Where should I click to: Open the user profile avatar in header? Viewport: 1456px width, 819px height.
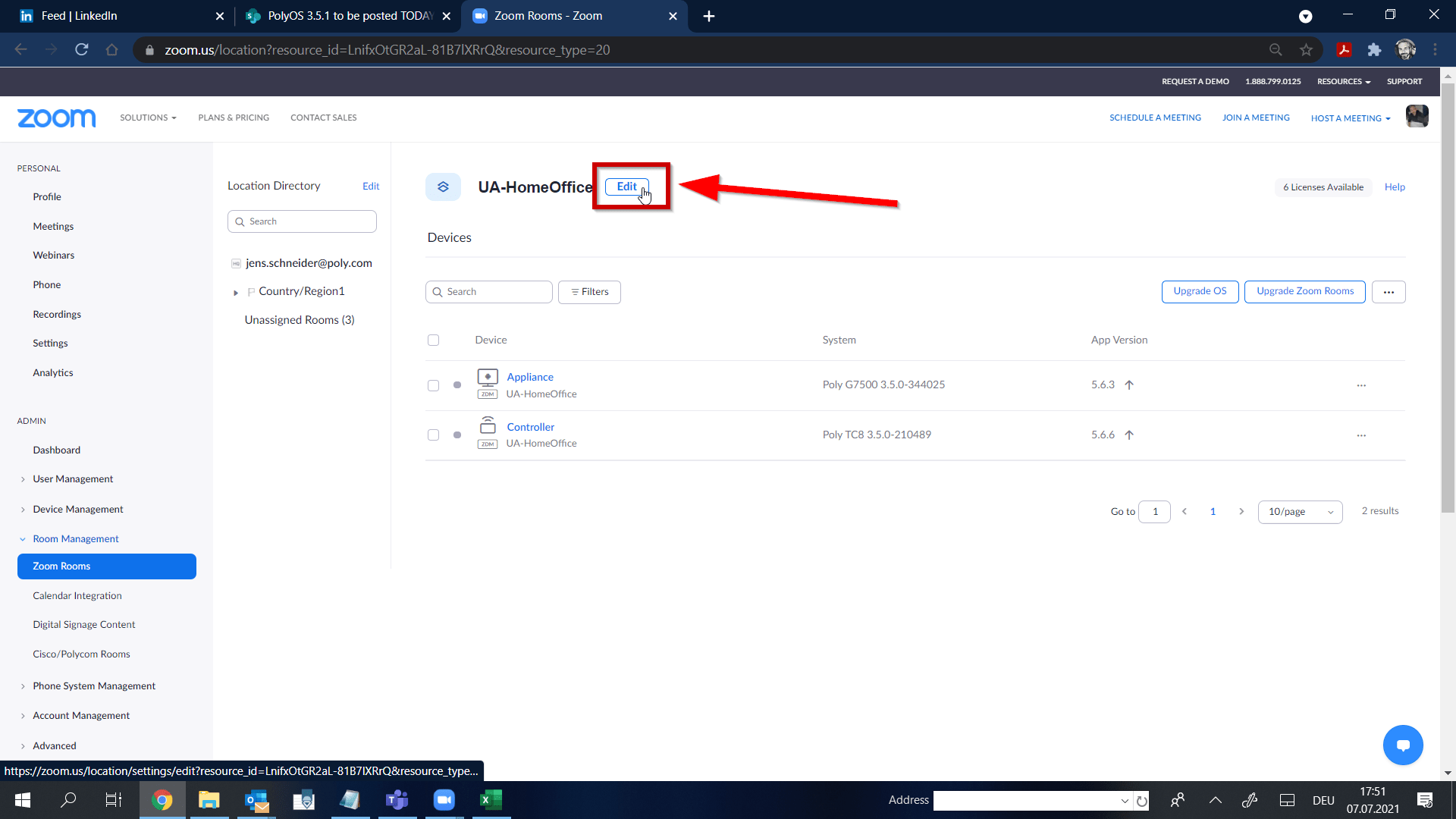[1417, 117]
